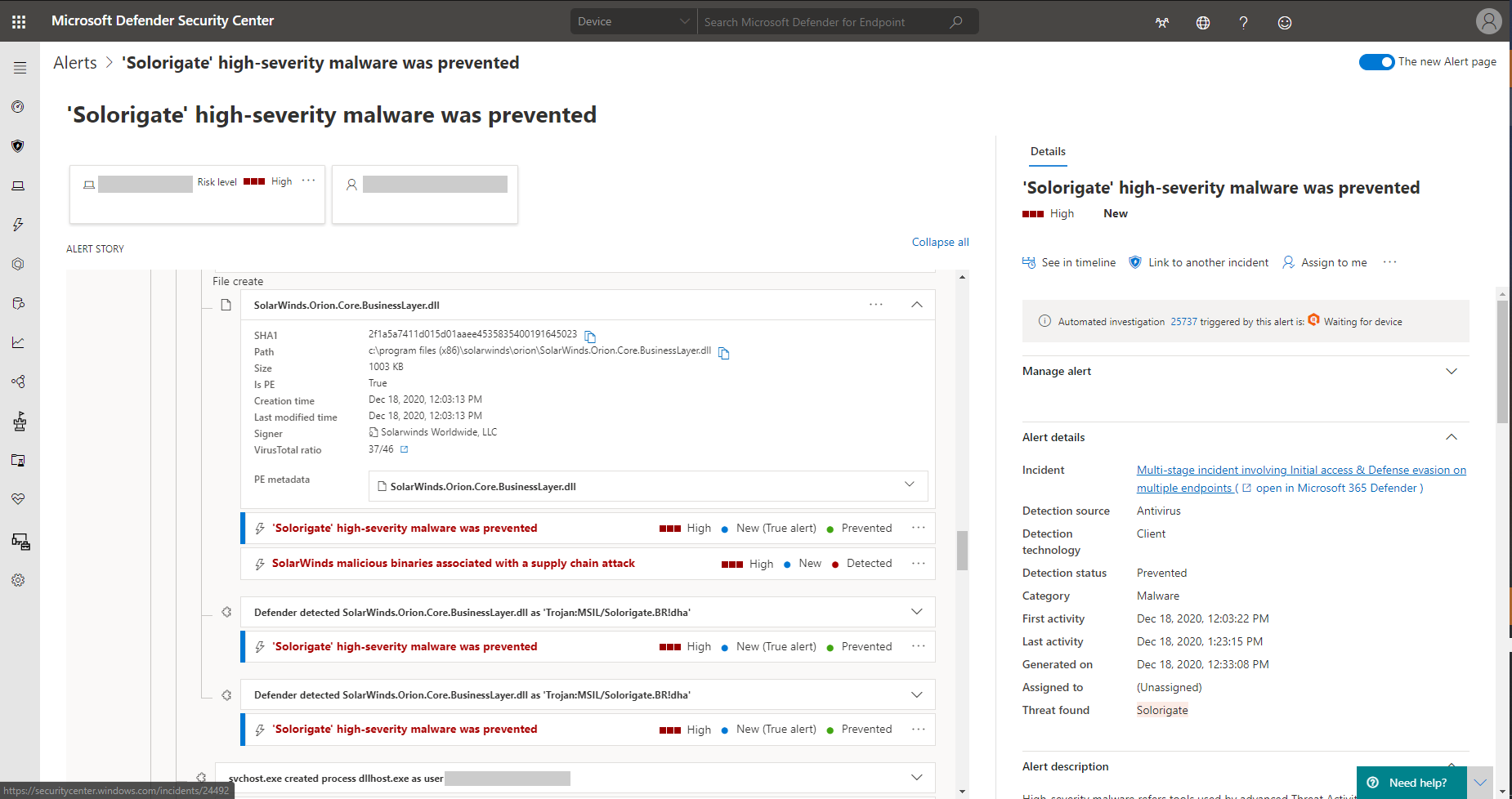Expand the PE metadata section
Viewport: 1512px width, 799px height.
point(909,484)
